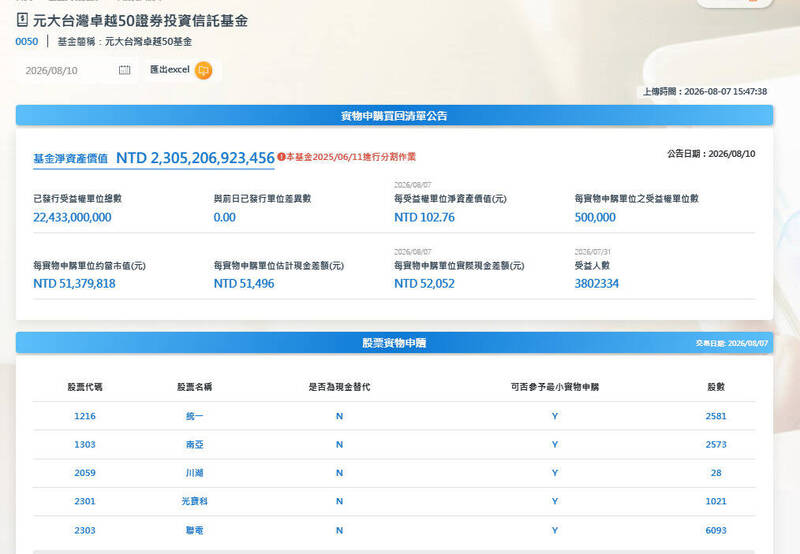This screenshot has height=554, width=800.
Task: Click the orange excel export icon
Action: click(x=204, y=70)
